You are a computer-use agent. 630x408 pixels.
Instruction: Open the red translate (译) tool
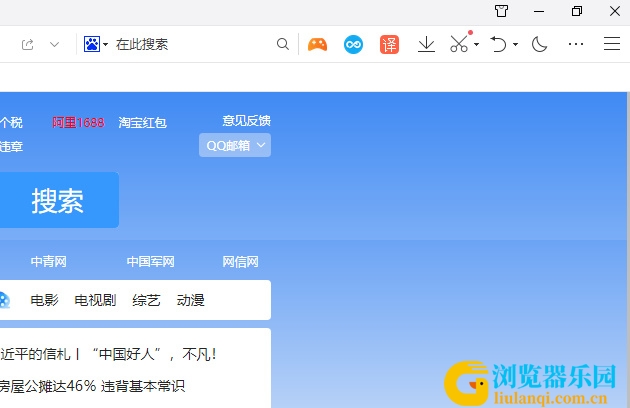pyautogui.click(x=389, y=44)
